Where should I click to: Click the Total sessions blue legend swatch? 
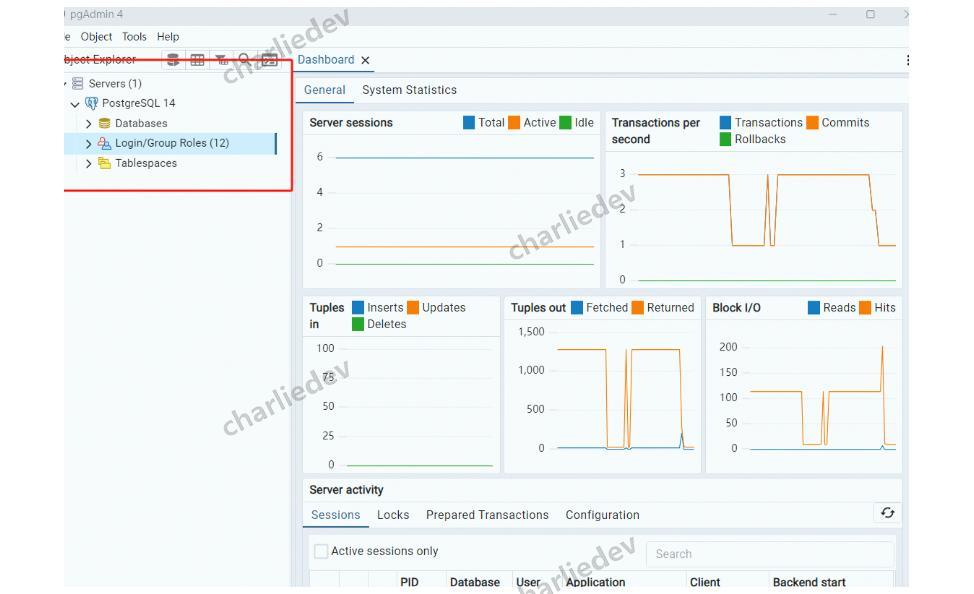click(x=469, y=122)
